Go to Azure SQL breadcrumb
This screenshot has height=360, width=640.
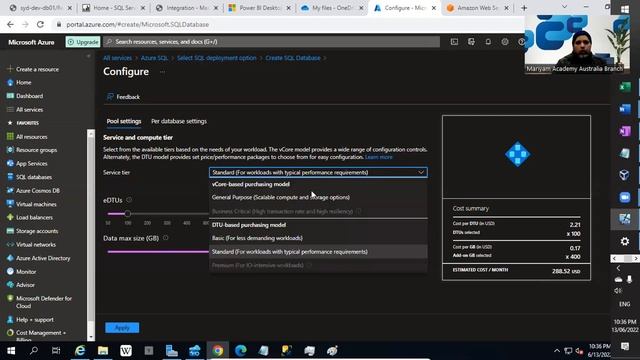154,58
